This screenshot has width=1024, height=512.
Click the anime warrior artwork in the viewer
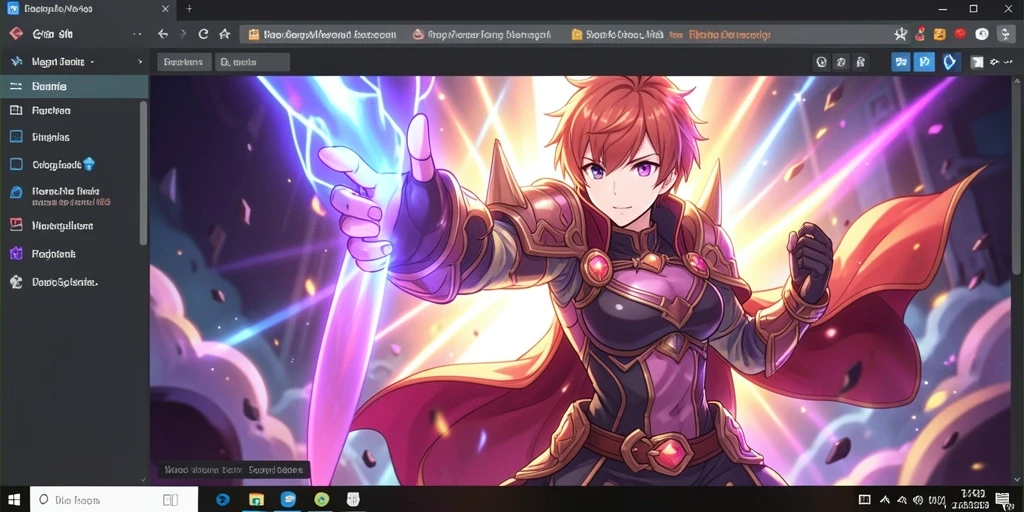(x=580, y=281)
